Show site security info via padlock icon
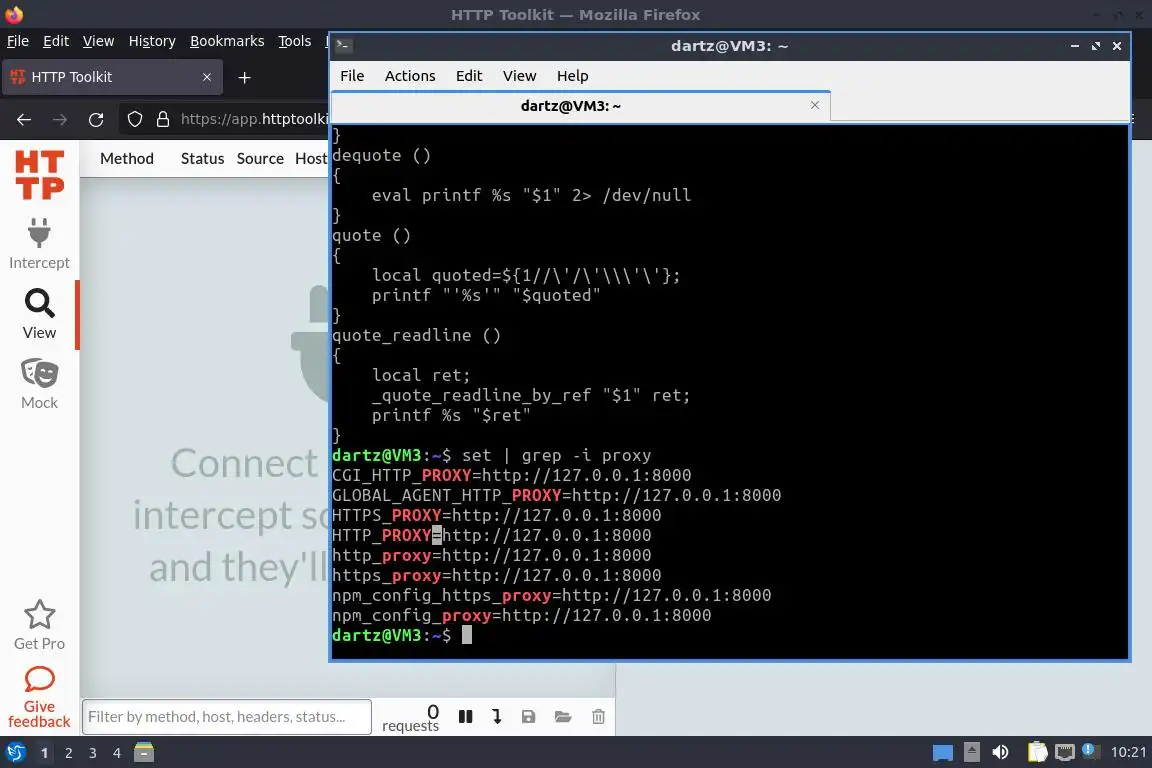 163,120
